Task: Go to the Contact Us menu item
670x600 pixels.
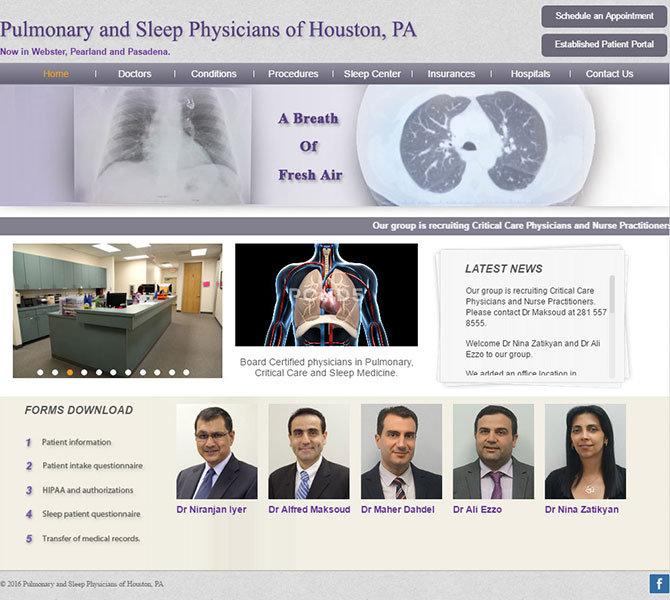Action: point(609,74)
